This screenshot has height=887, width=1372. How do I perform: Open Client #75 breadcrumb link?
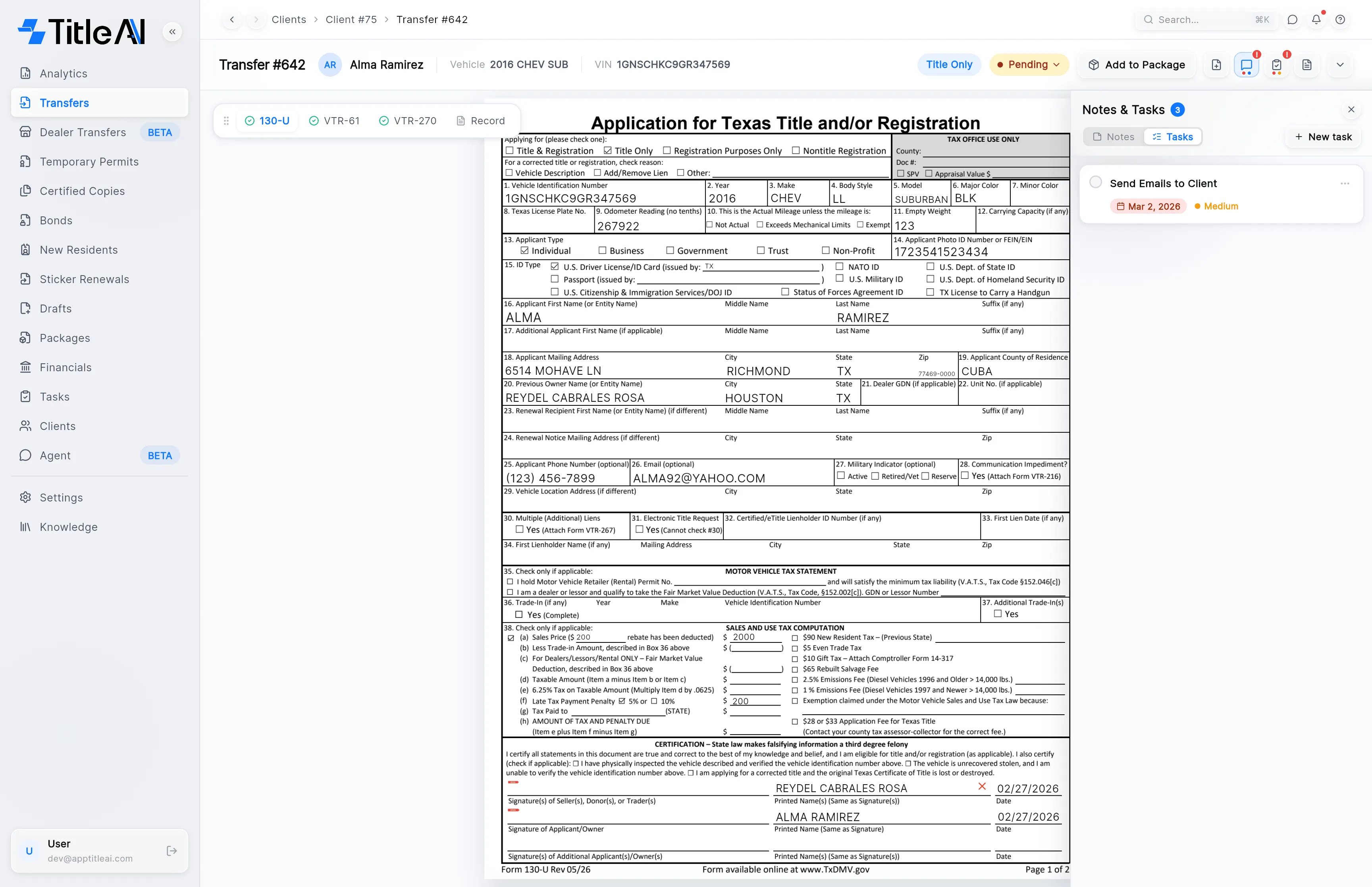351,19
